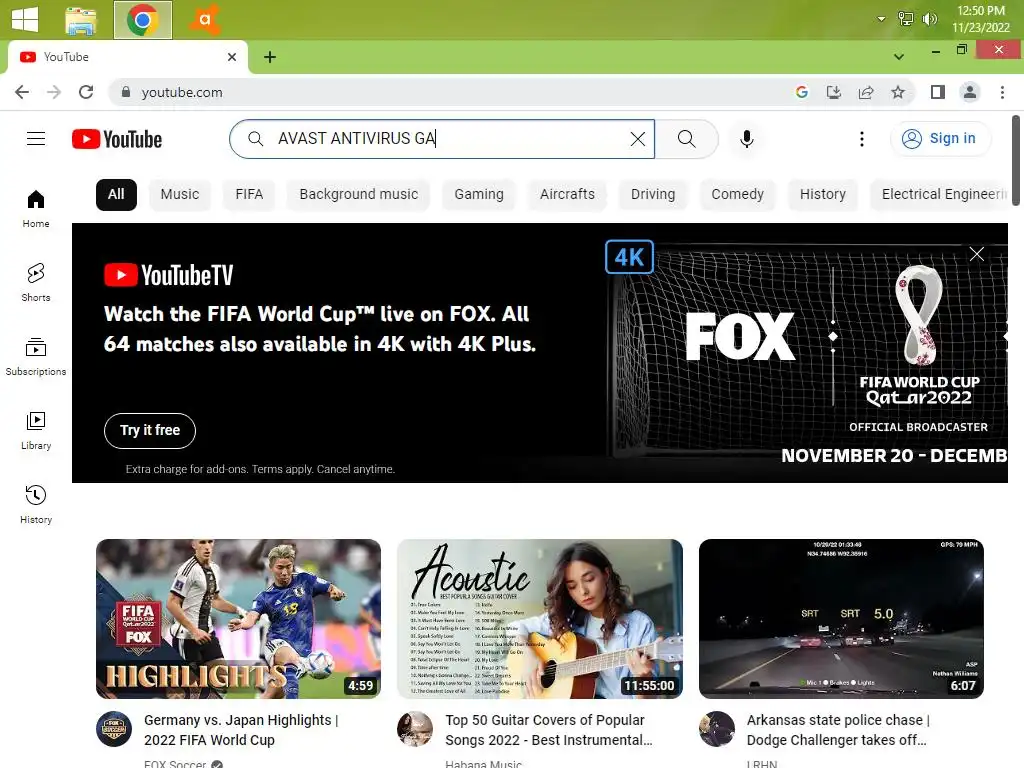Click the Habana Music channel avatar

click(415, 728)
